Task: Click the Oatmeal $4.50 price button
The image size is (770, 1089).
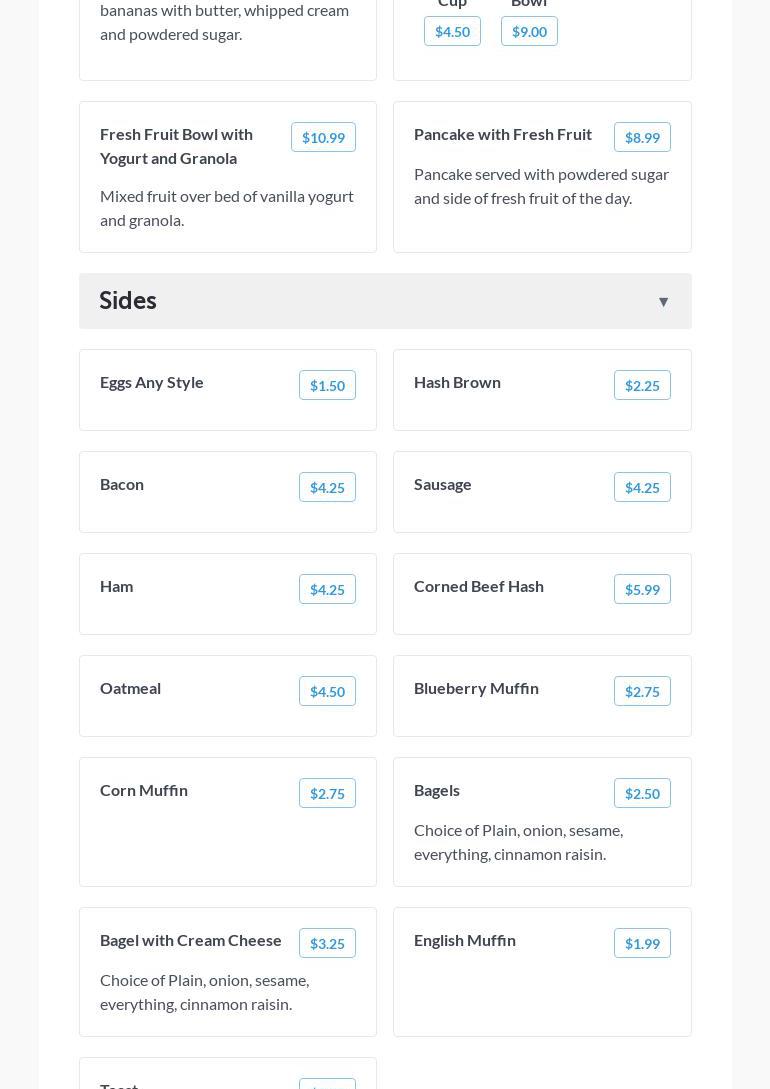Action: [327, 692]
